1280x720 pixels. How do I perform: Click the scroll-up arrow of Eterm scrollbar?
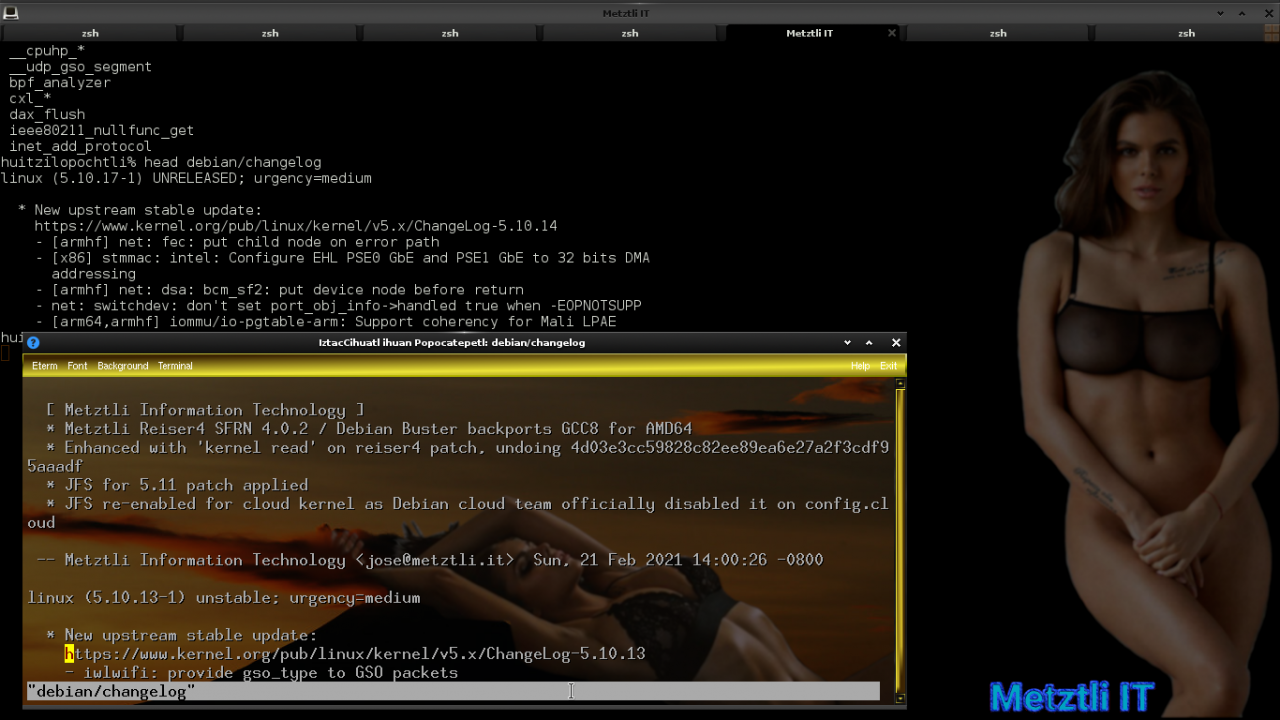pos(900,384)
